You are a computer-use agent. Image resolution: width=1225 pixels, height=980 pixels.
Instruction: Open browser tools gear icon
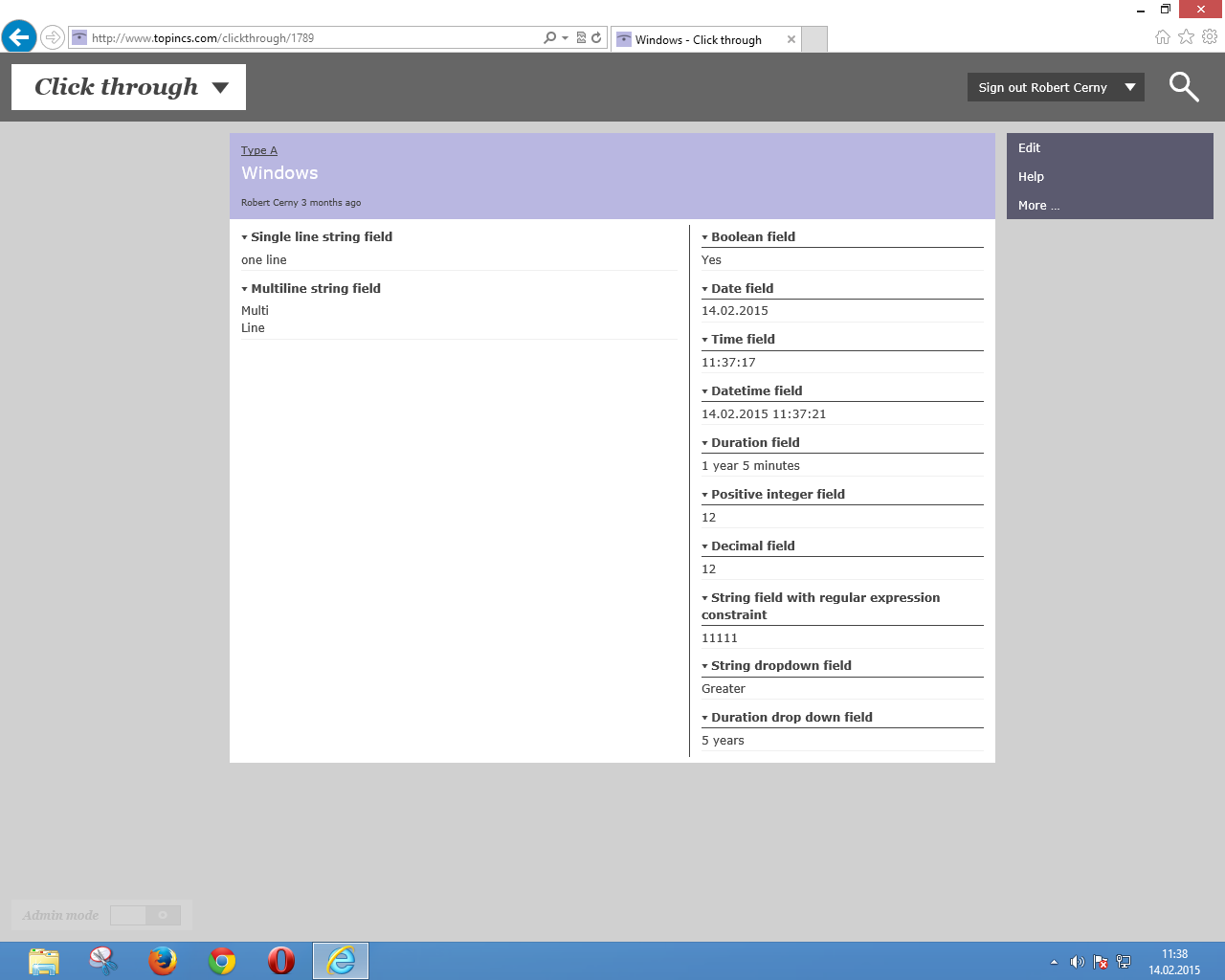(1210, 37)
